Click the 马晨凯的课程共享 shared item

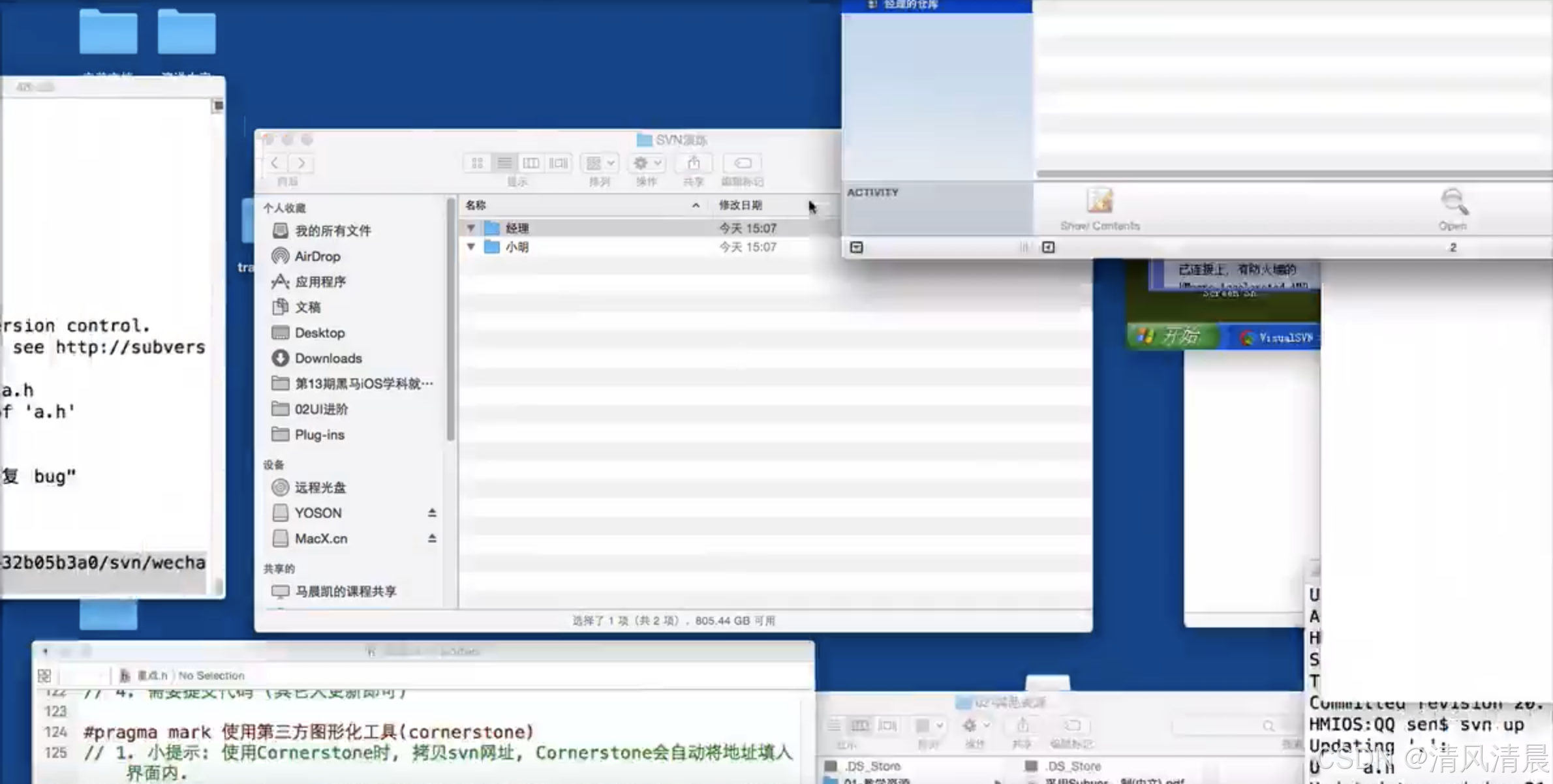(346, 591)
